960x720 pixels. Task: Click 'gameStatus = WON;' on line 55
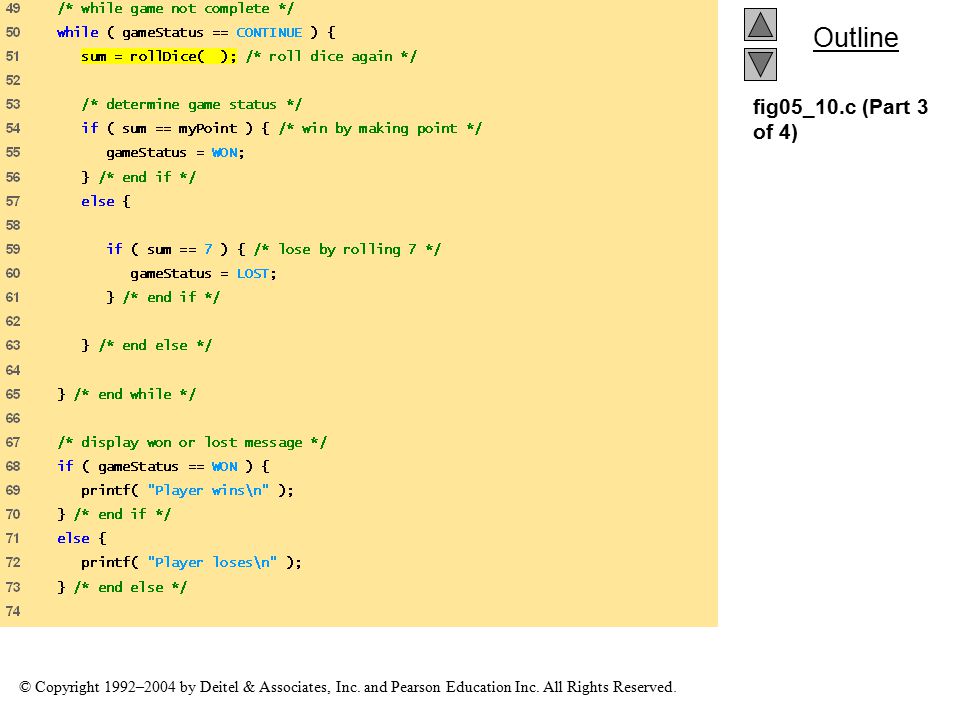point(175,153)
